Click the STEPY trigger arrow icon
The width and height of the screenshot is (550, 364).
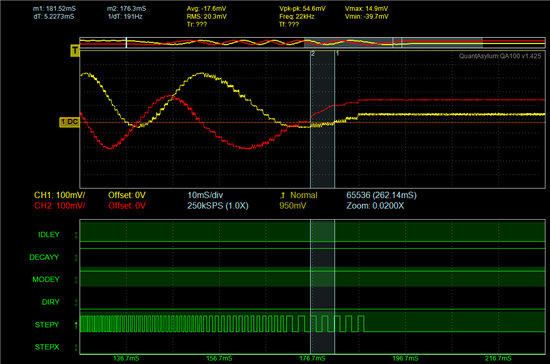[x=76, y=325]
